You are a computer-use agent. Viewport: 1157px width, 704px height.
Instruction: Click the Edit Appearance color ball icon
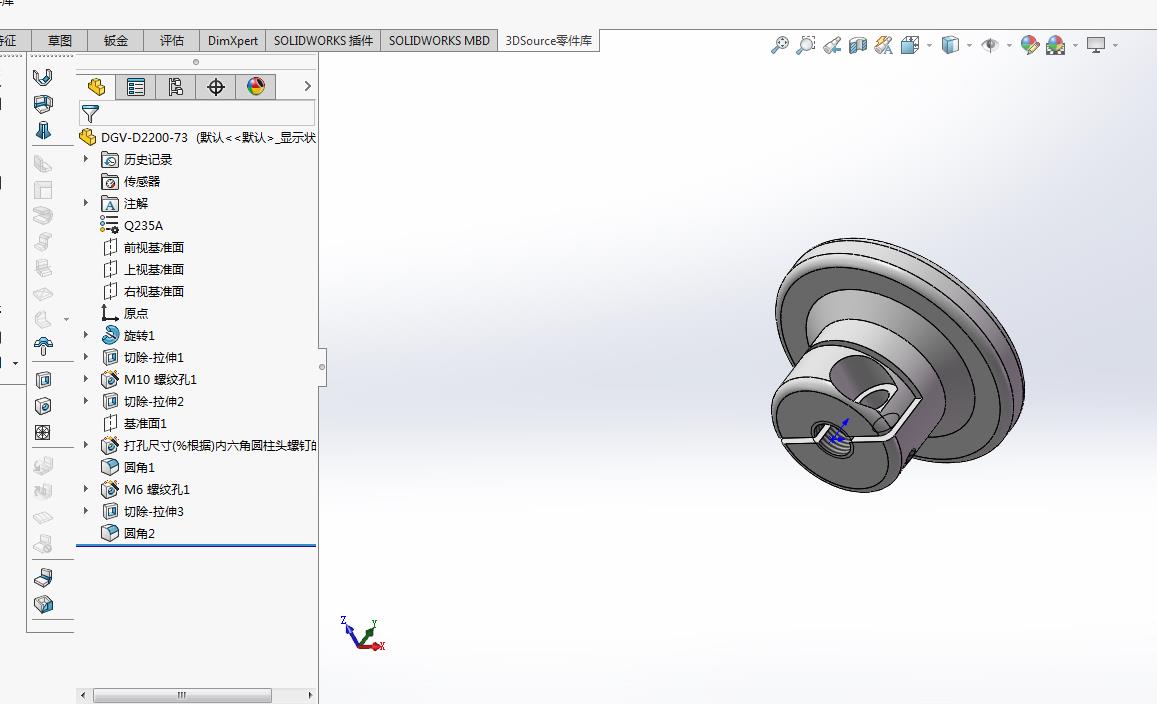pyautogui.click(x=1029, y=45)
